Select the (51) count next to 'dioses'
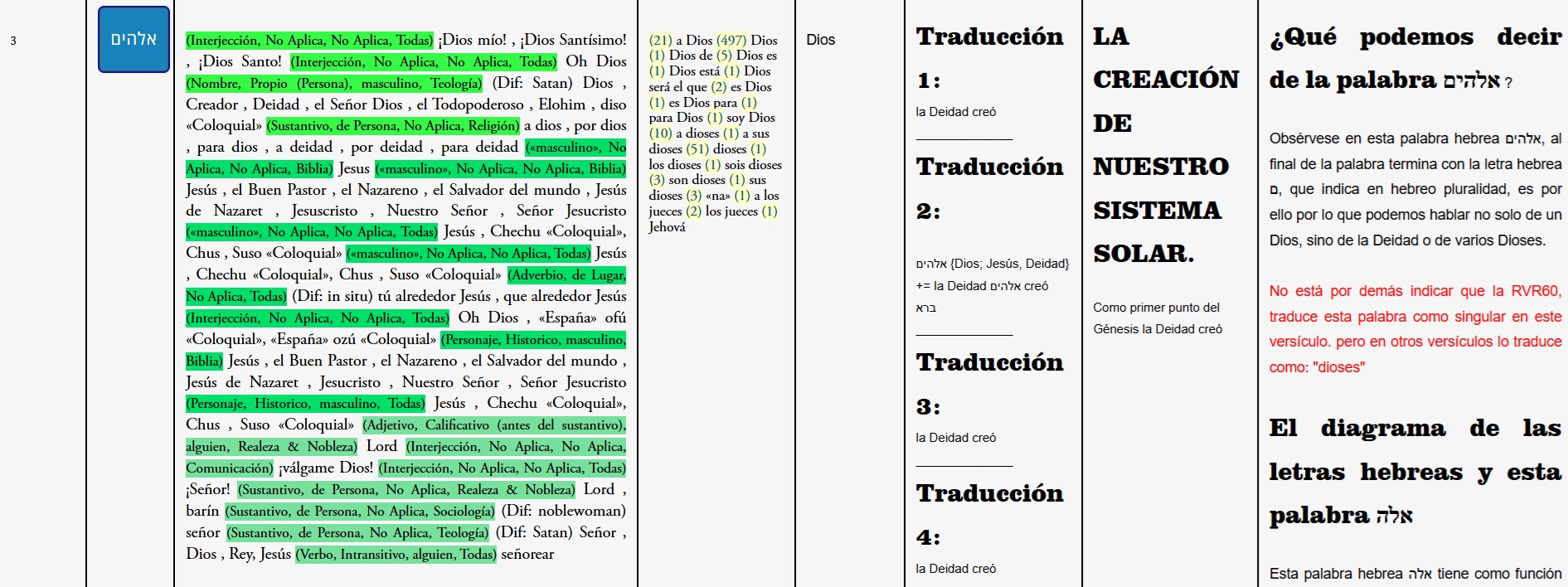This screenshot has height=587, width=1568. click(x=697, y=149)
